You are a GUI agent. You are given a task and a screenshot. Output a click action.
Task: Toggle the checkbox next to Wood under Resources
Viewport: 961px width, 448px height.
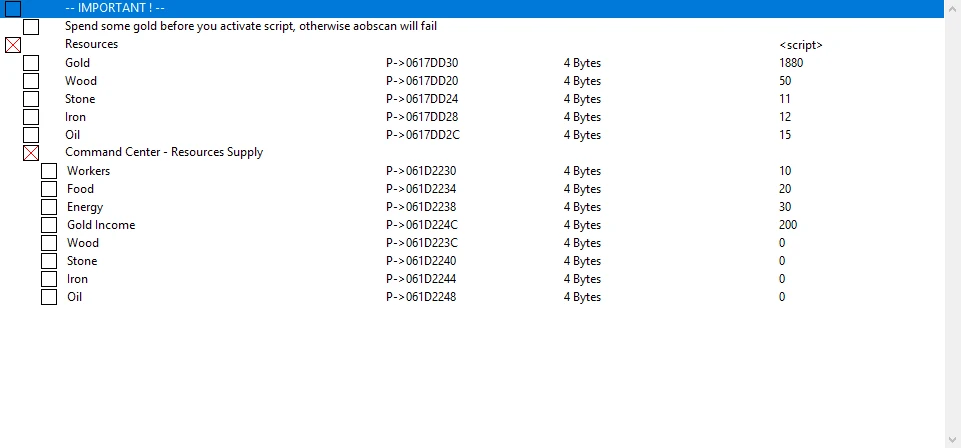(x=31, y=81)
